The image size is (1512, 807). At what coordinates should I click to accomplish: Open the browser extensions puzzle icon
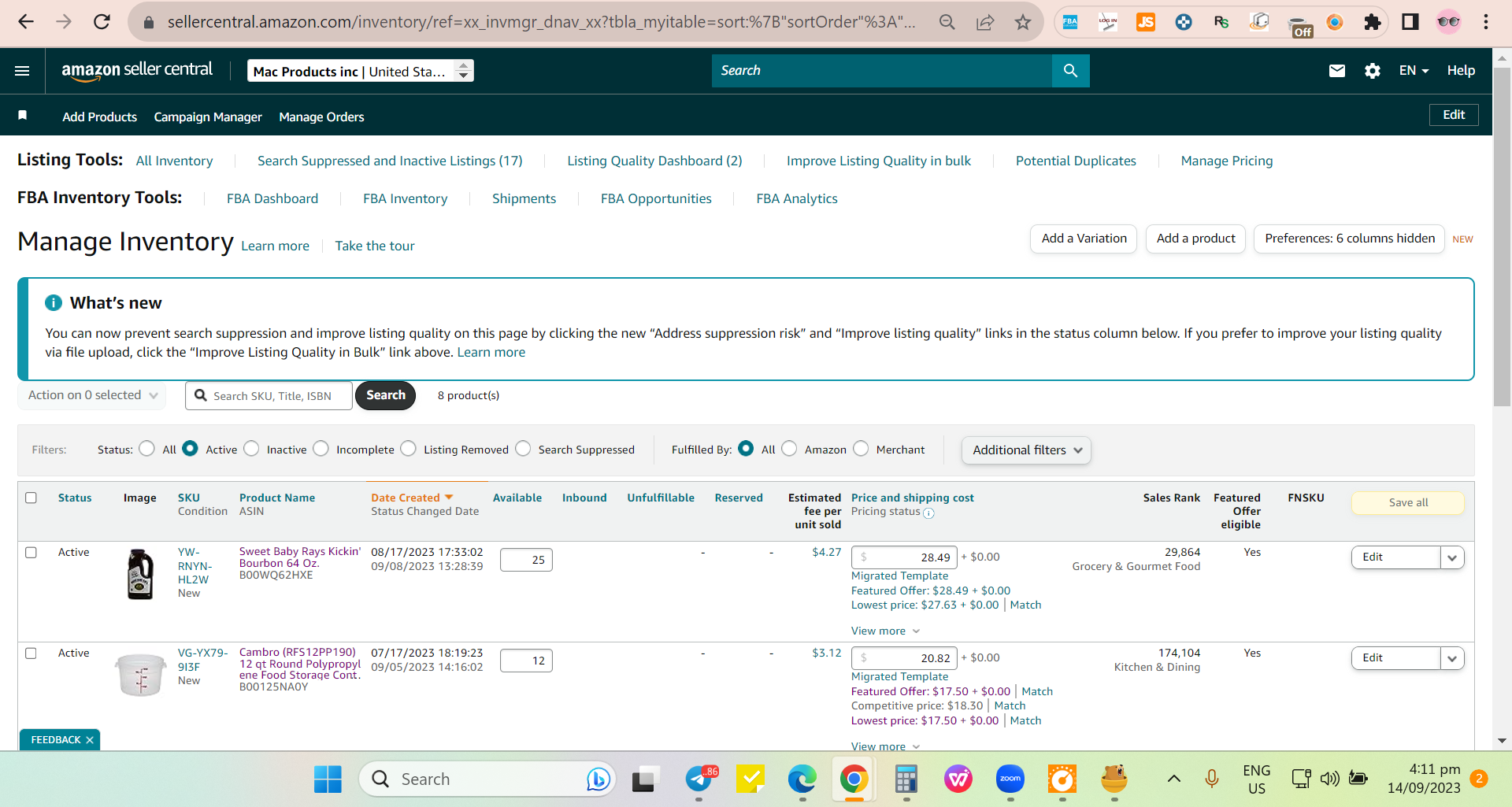(x=1373, y=22)
